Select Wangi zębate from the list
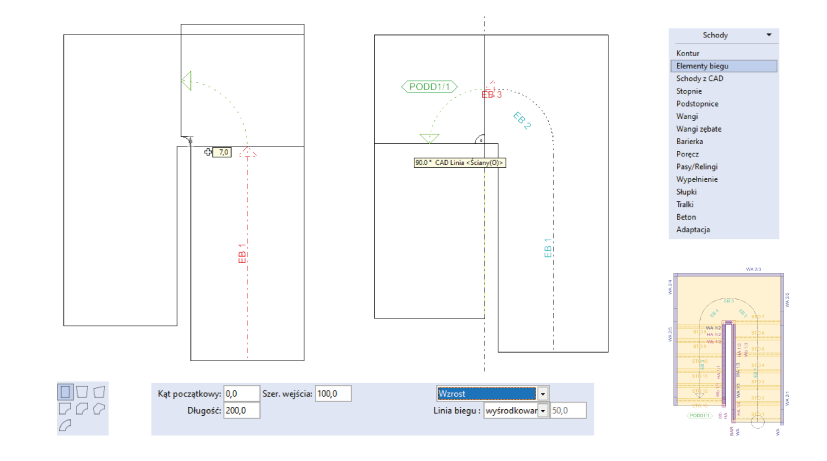 (699, 129)
